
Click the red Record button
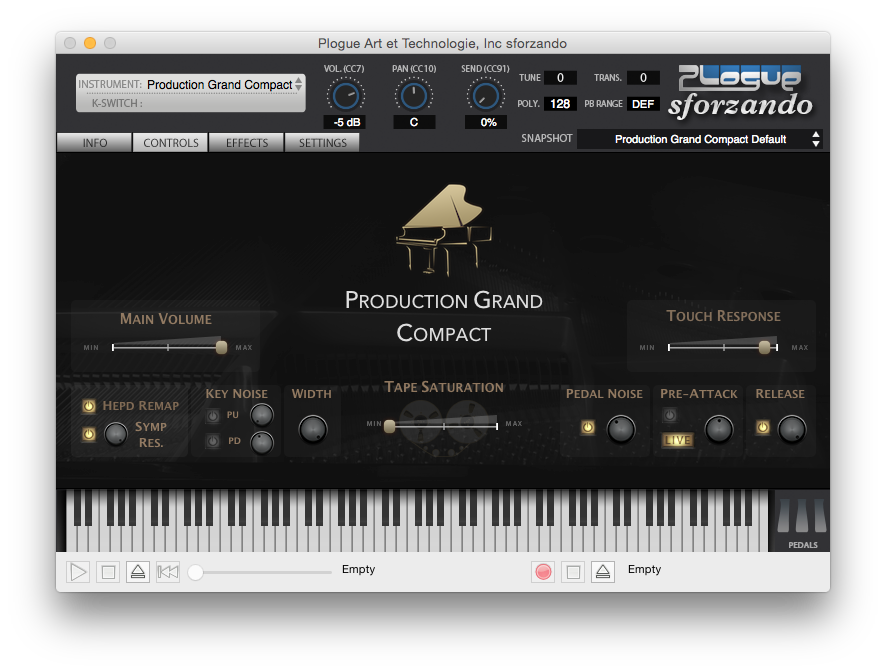(x=543, y=573)
